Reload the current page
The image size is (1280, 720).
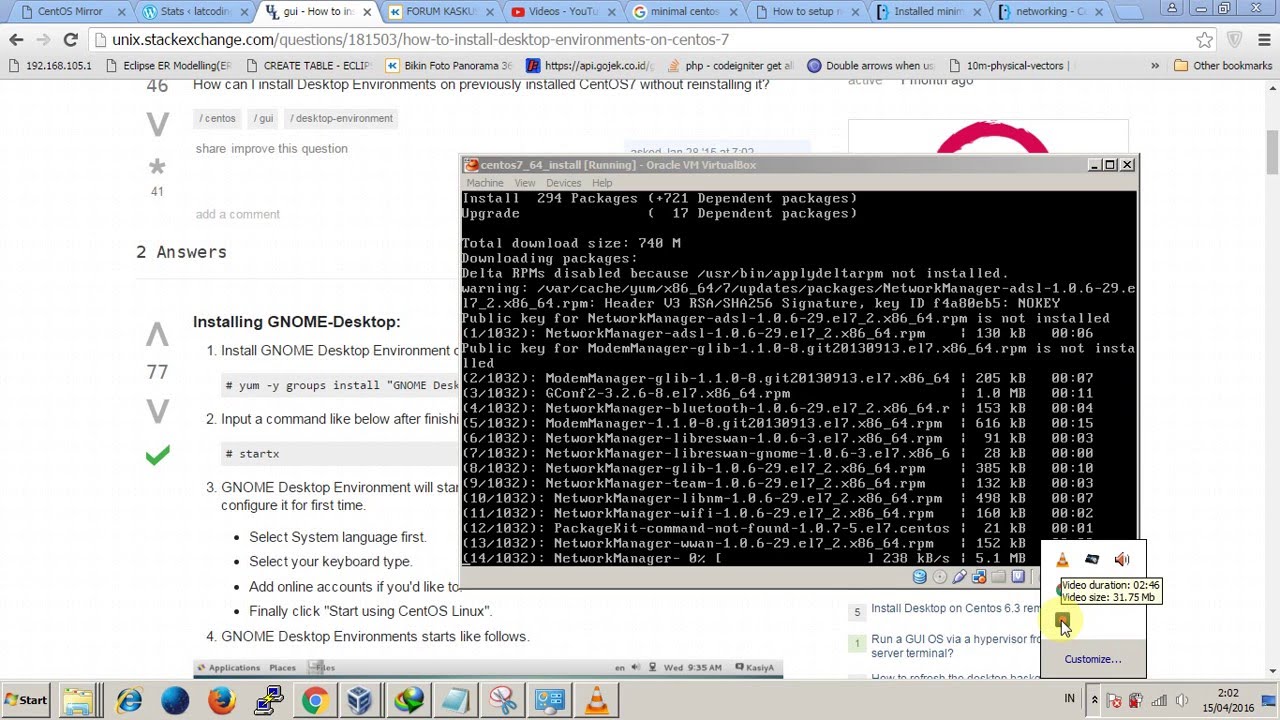click(70, 40)
